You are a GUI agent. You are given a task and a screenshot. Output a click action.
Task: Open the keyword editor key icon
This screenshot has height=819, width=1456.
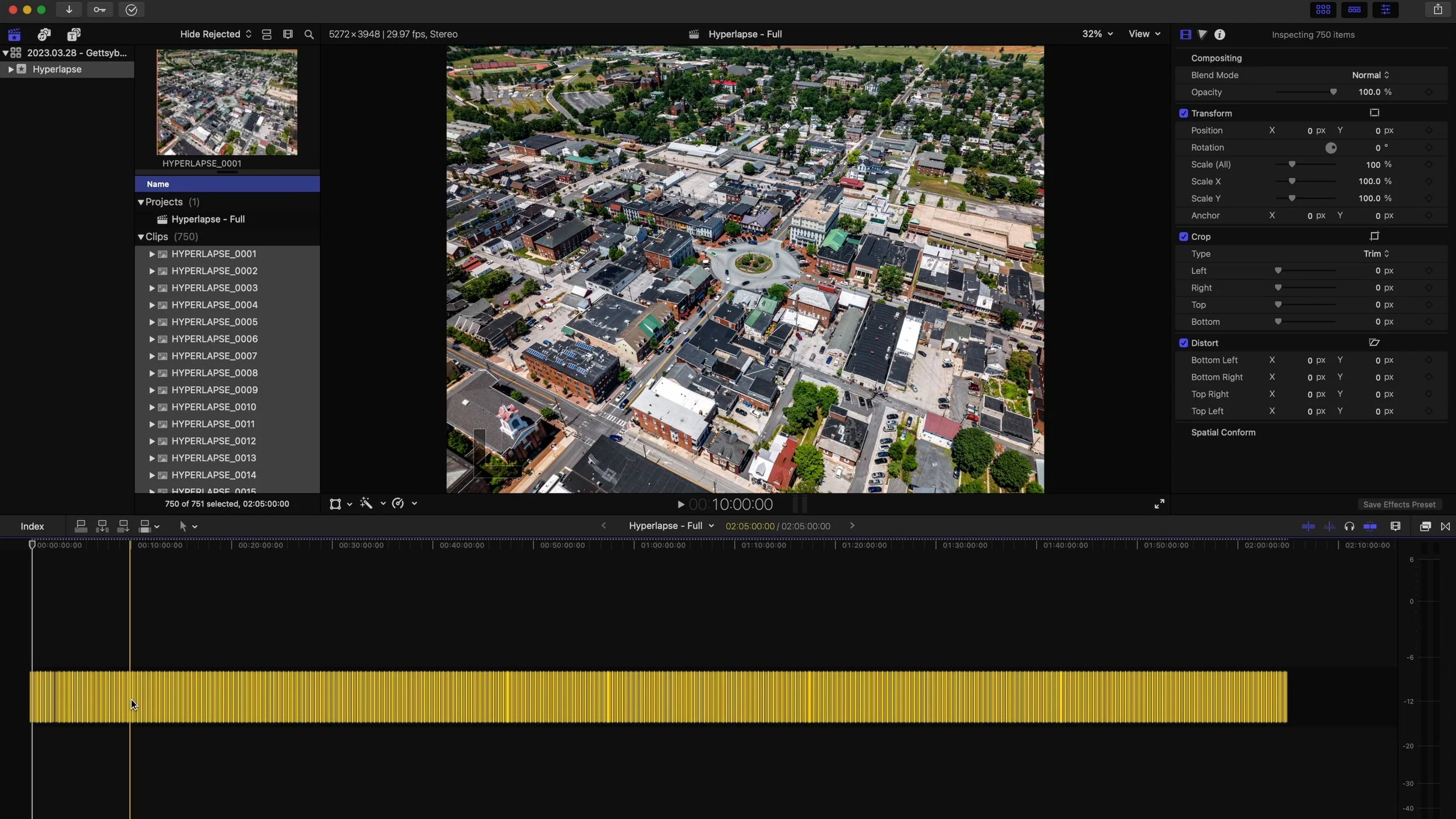(x=100, y=9)
